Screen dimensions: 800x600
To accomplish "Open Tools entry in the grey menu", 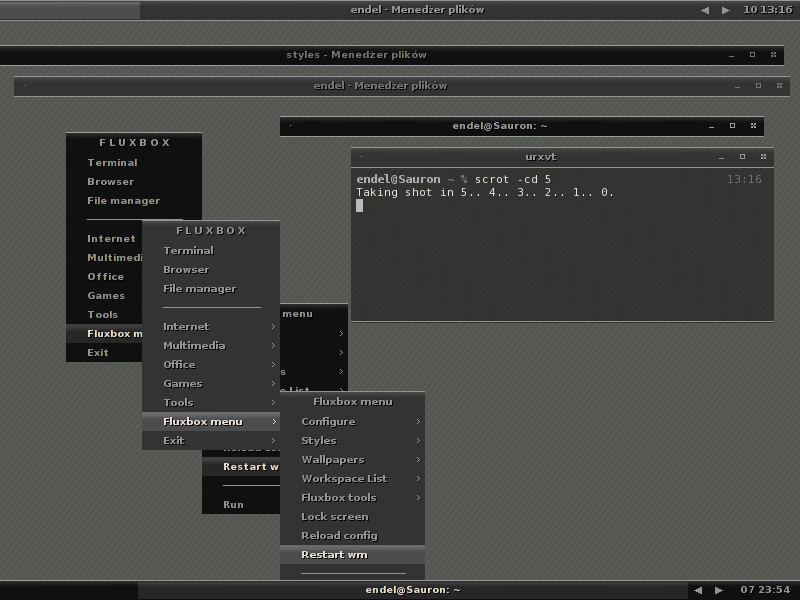I will [x=211, y=403].
